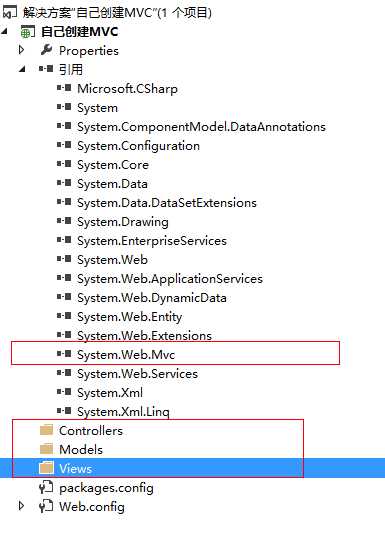Screen dimensions: 385x541
Task: Click the Models folder icon
Action: tap(46, 449)
